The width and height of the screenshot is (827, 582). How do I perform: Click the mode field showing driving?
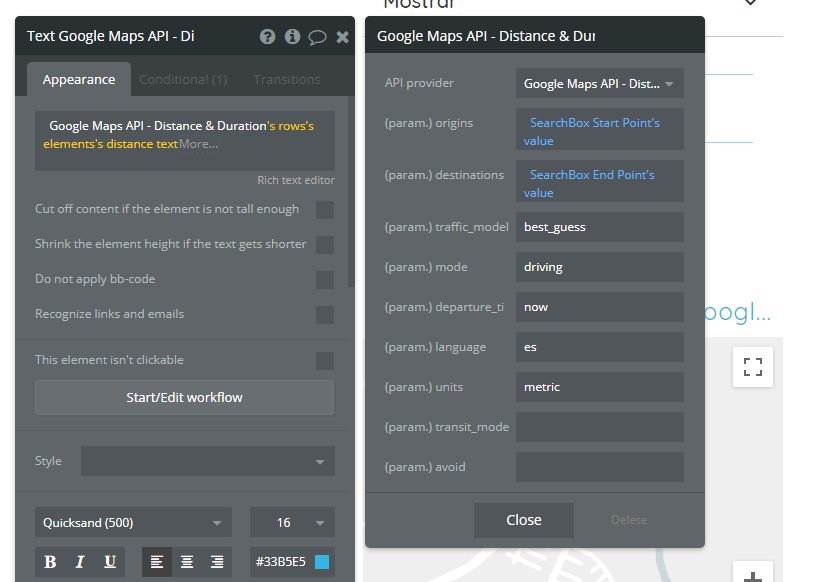[600, 267]
